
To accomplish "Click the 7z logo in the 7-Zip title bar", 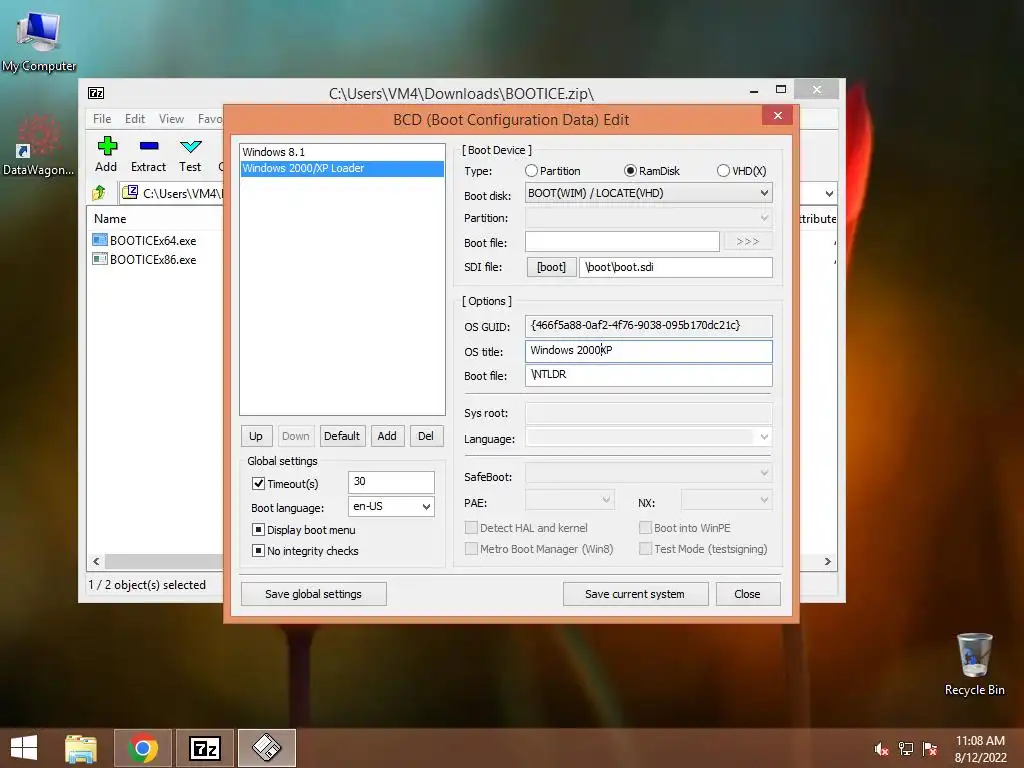I will (96, 93).
